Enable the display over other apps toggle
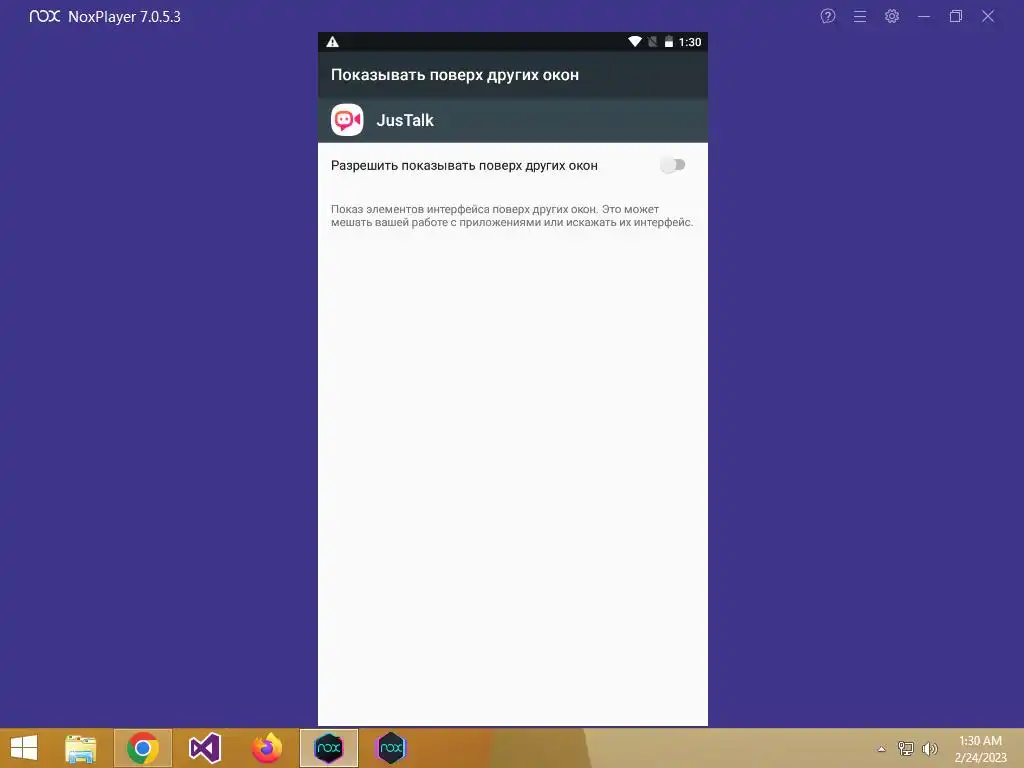Screen dimensions: 1024x768 point(673,165)
